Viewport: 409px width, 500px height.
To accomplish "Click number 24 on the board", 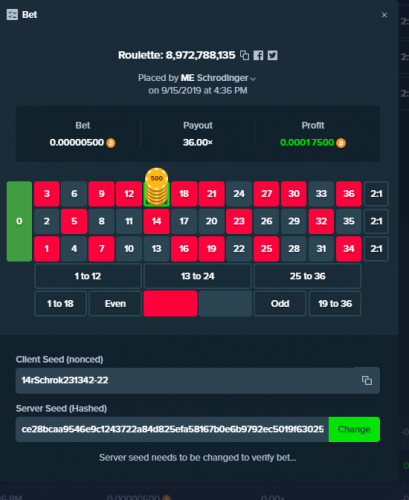I will (239, 194).
